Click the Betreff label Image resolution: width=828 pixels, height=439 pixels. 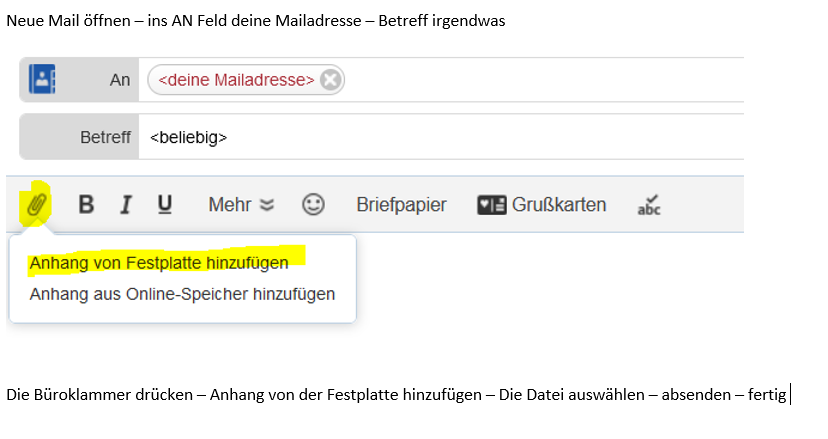click(x=105, y=137)
